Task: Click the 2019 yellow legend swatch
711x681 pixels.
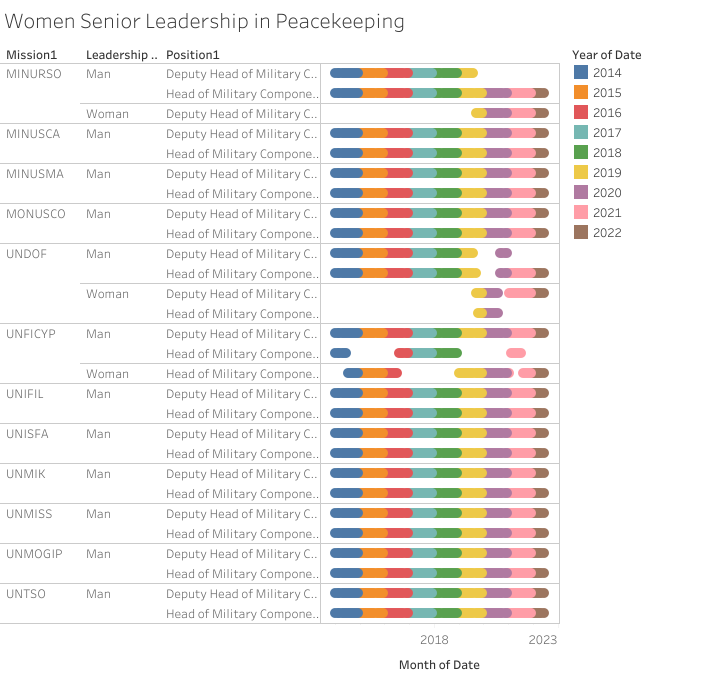Action: [581, 173]
